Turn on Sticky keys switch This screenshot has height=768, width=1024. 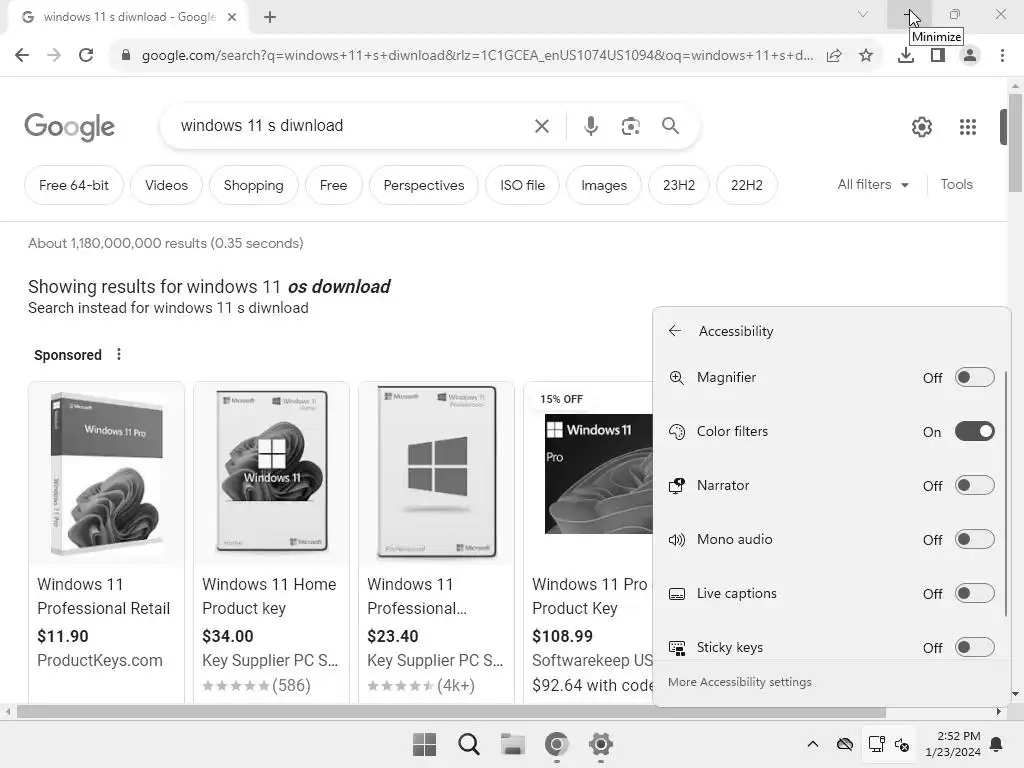(974, 647)
